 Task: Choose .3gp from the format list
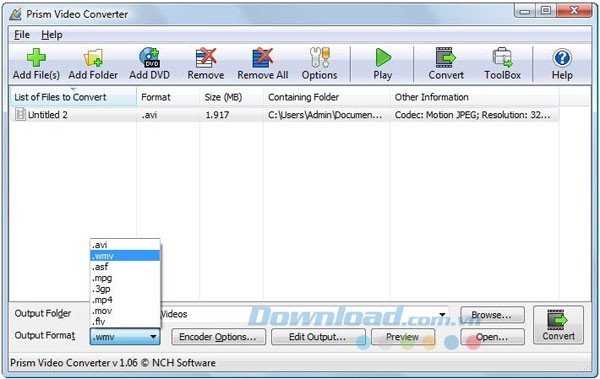click(x=125, y=289)
